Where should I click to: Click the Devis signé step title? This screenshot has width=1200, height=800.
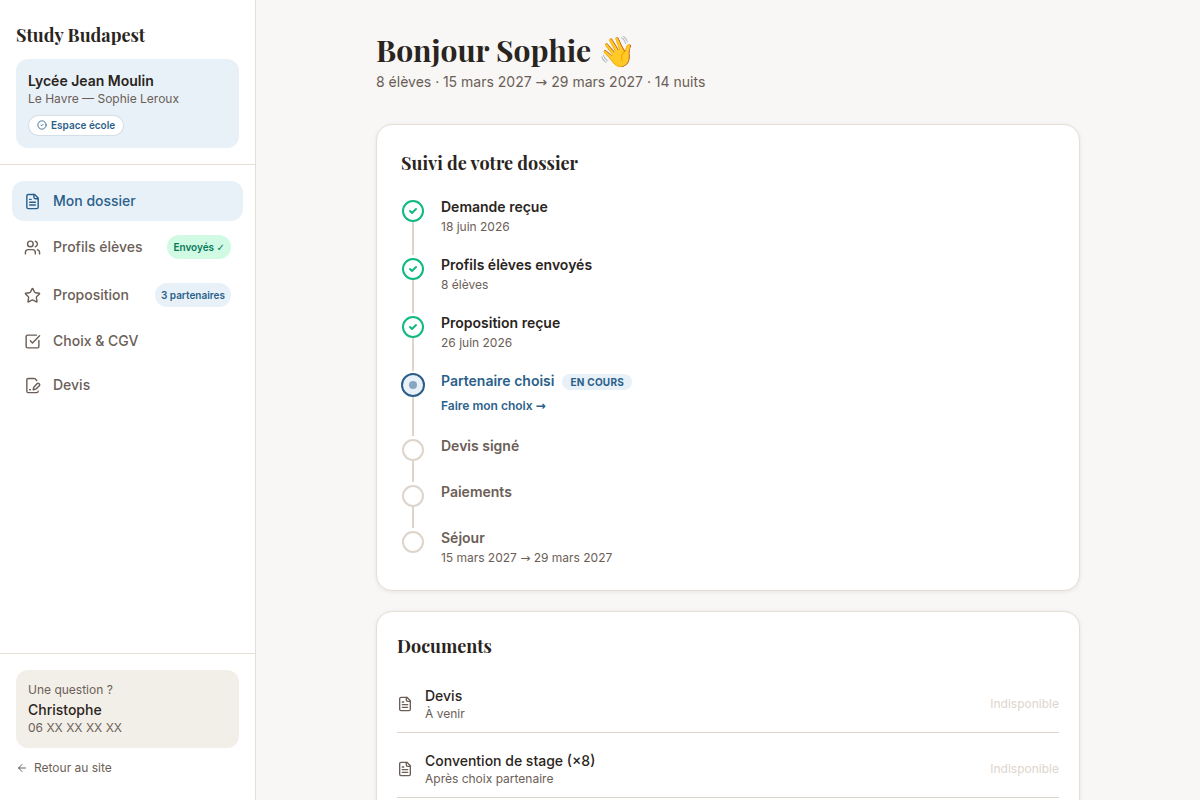click(x=480, y=446)
